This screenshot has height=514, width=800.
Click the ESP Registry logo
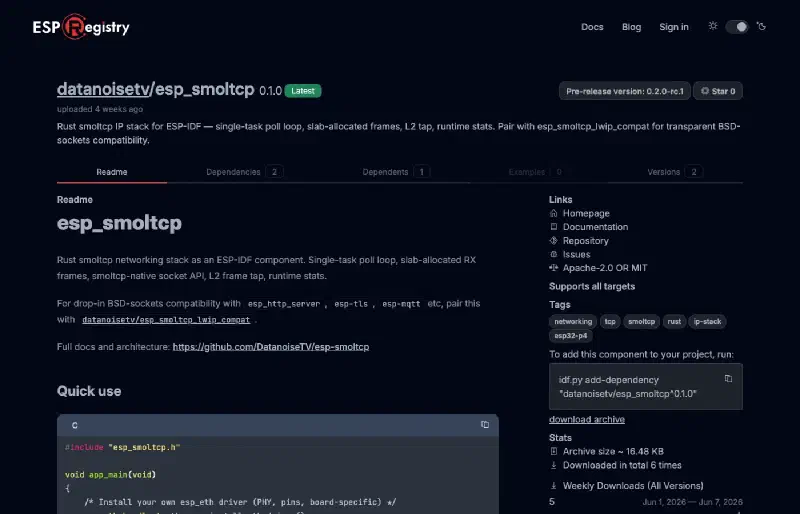click(x=81, y=27)
